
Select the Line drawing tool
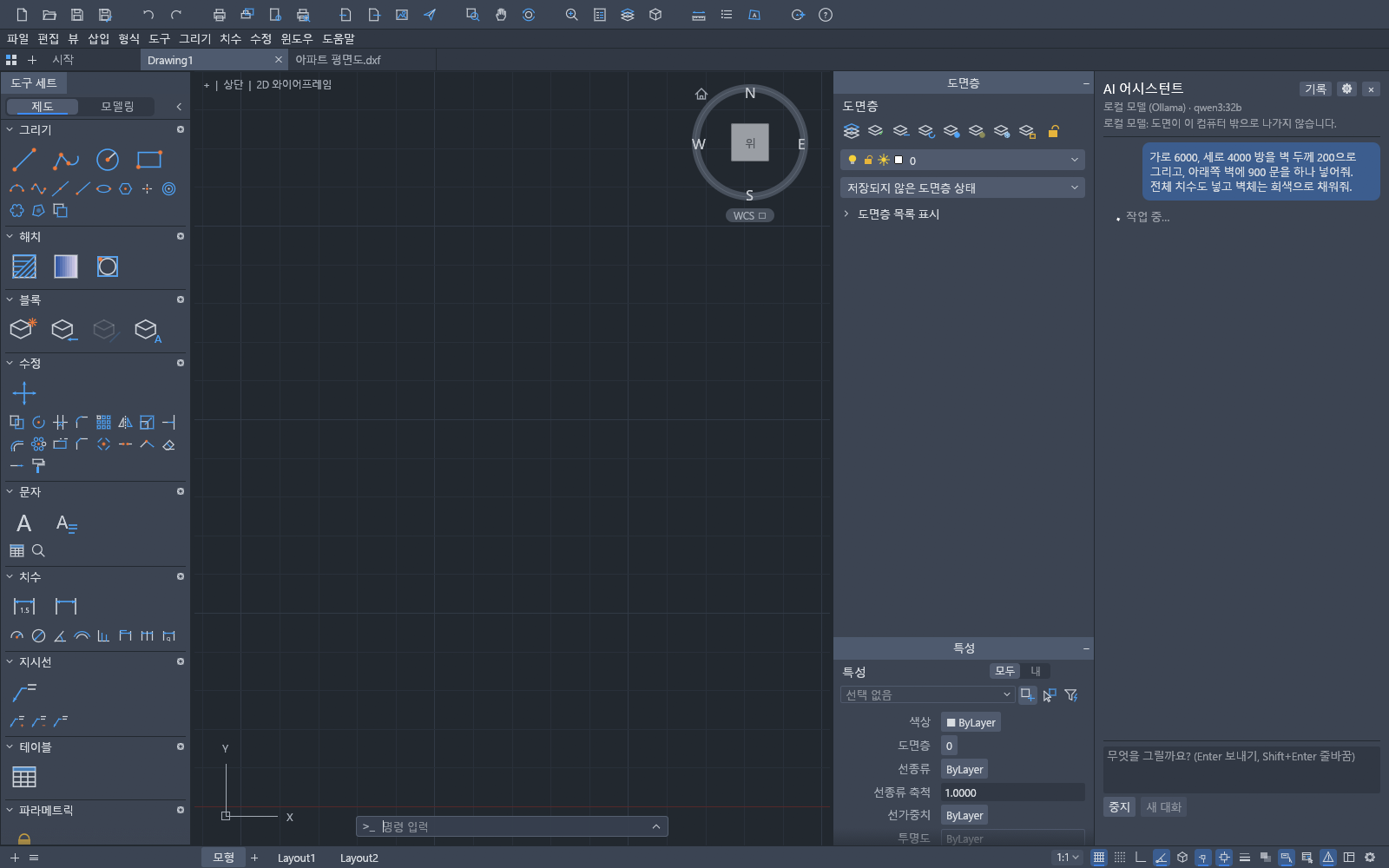tap(24, 160)
